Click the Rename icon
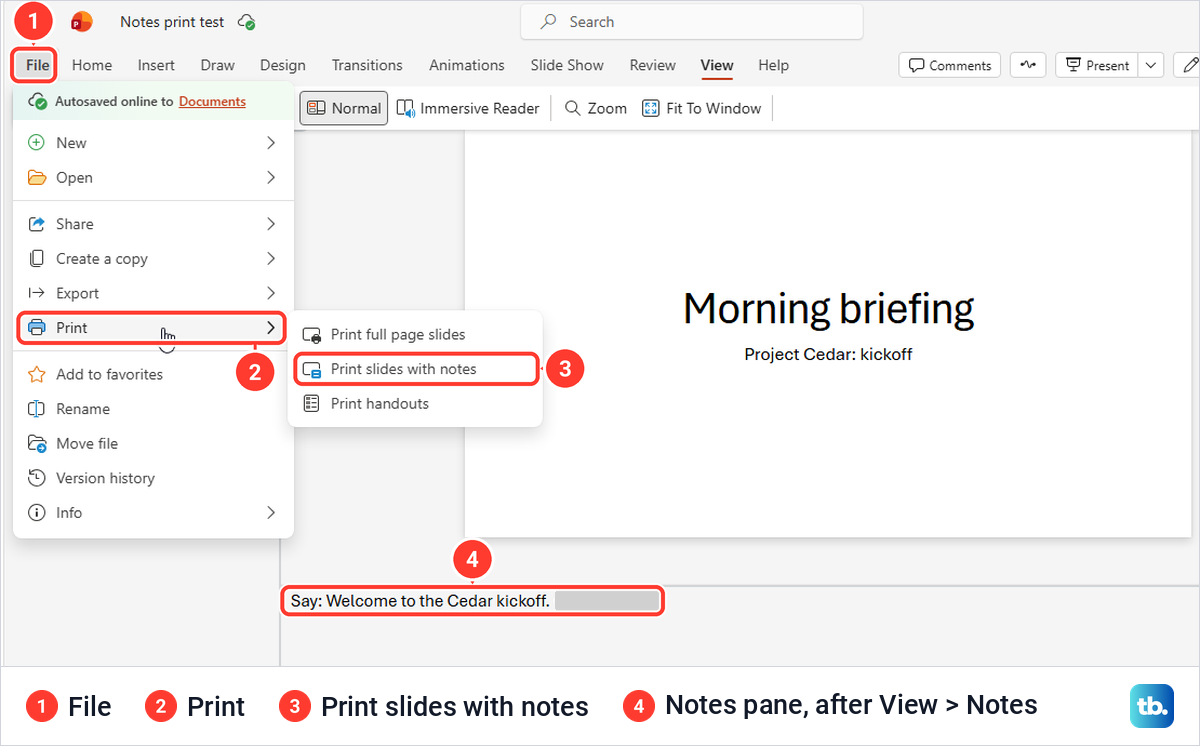 point(37,409)
